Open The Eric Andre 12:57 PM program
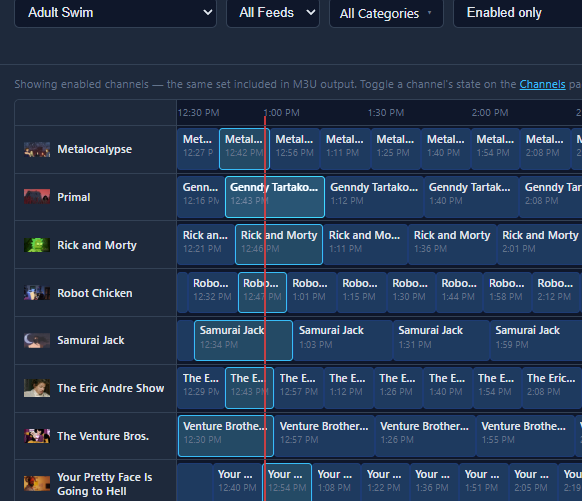Image resolution: width=582 pixels, height=501 pixels. click(299, 388)
